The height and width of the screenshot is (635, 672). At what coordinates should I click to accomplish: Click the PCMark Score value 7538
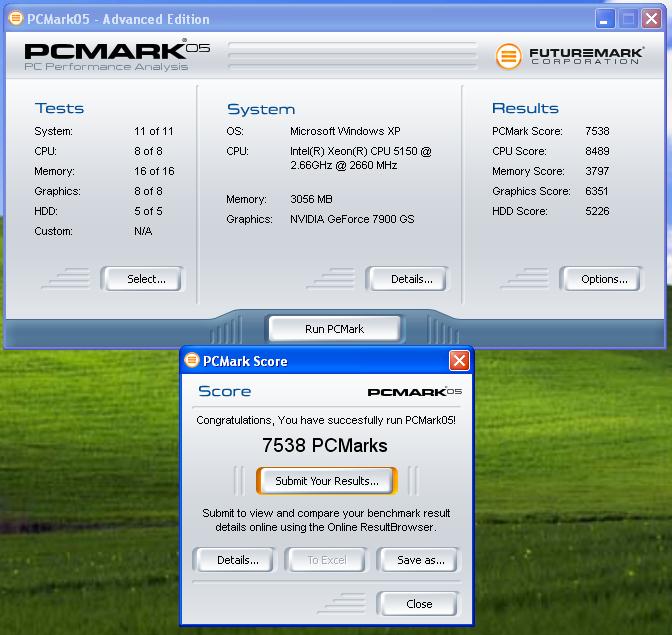tap(597, 131)
